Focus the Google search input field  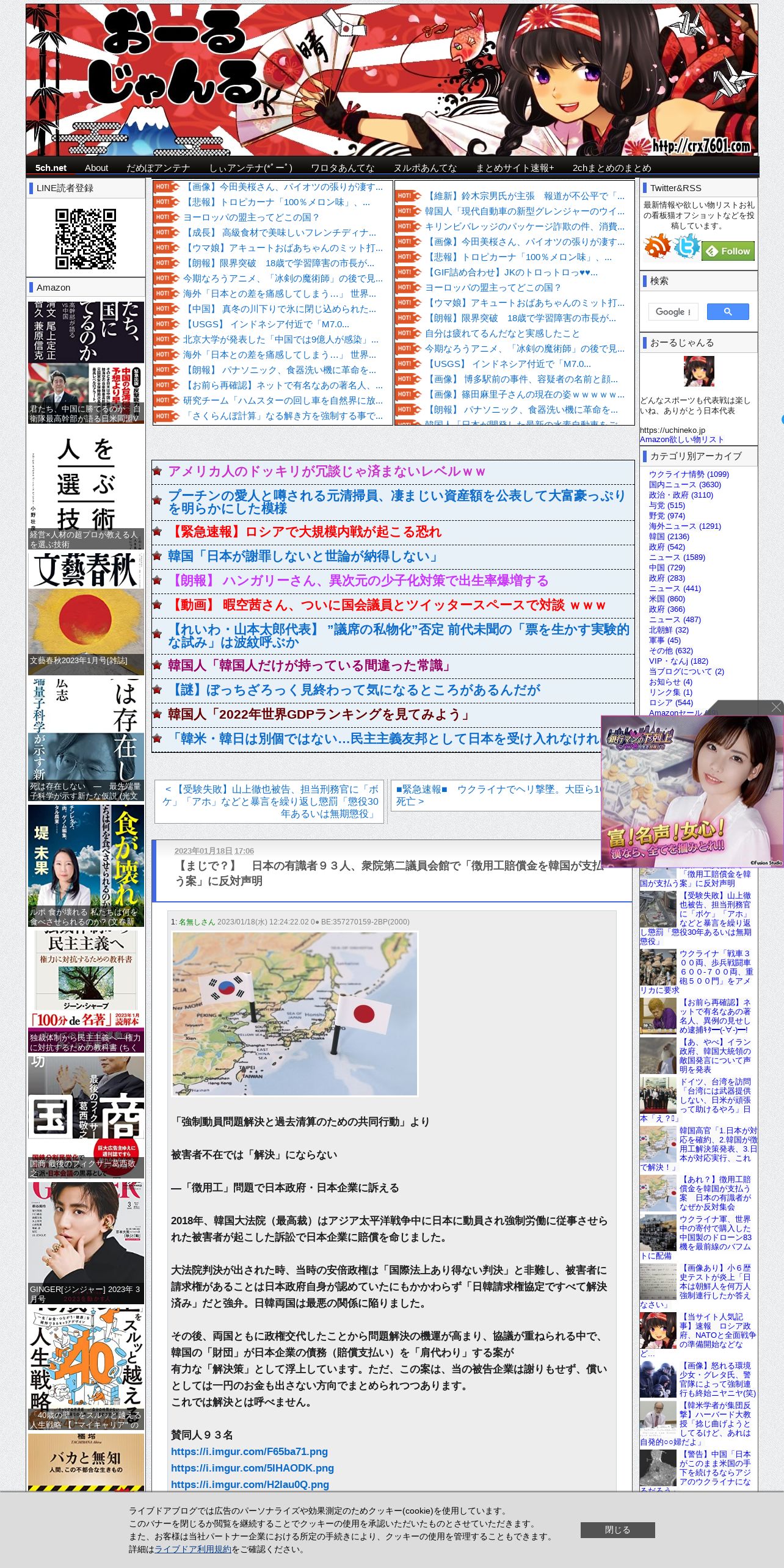(x=673, y=311)
